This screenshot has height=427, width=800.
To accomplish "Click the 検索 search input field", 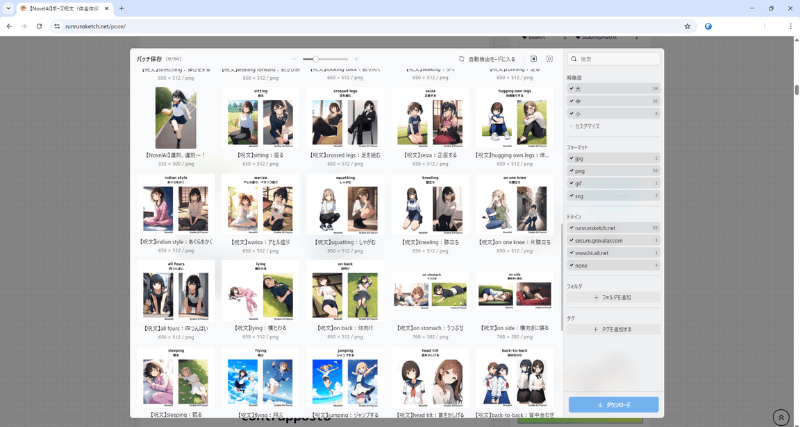I will [615, 59].
